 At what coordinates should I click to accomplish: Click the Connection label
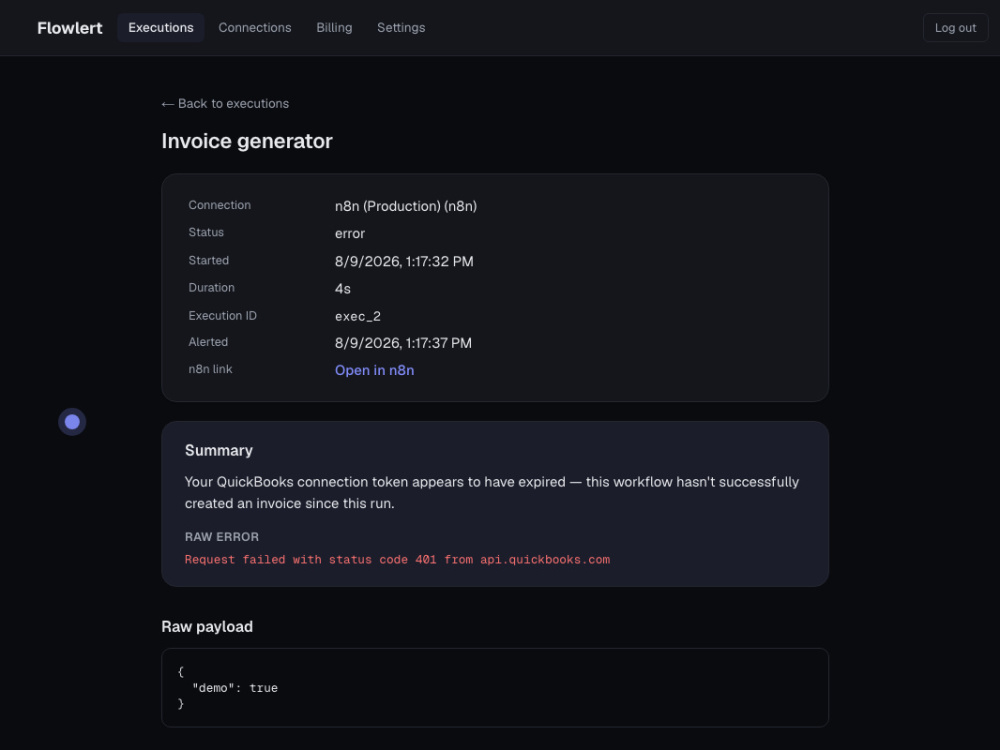coord(219,205)
